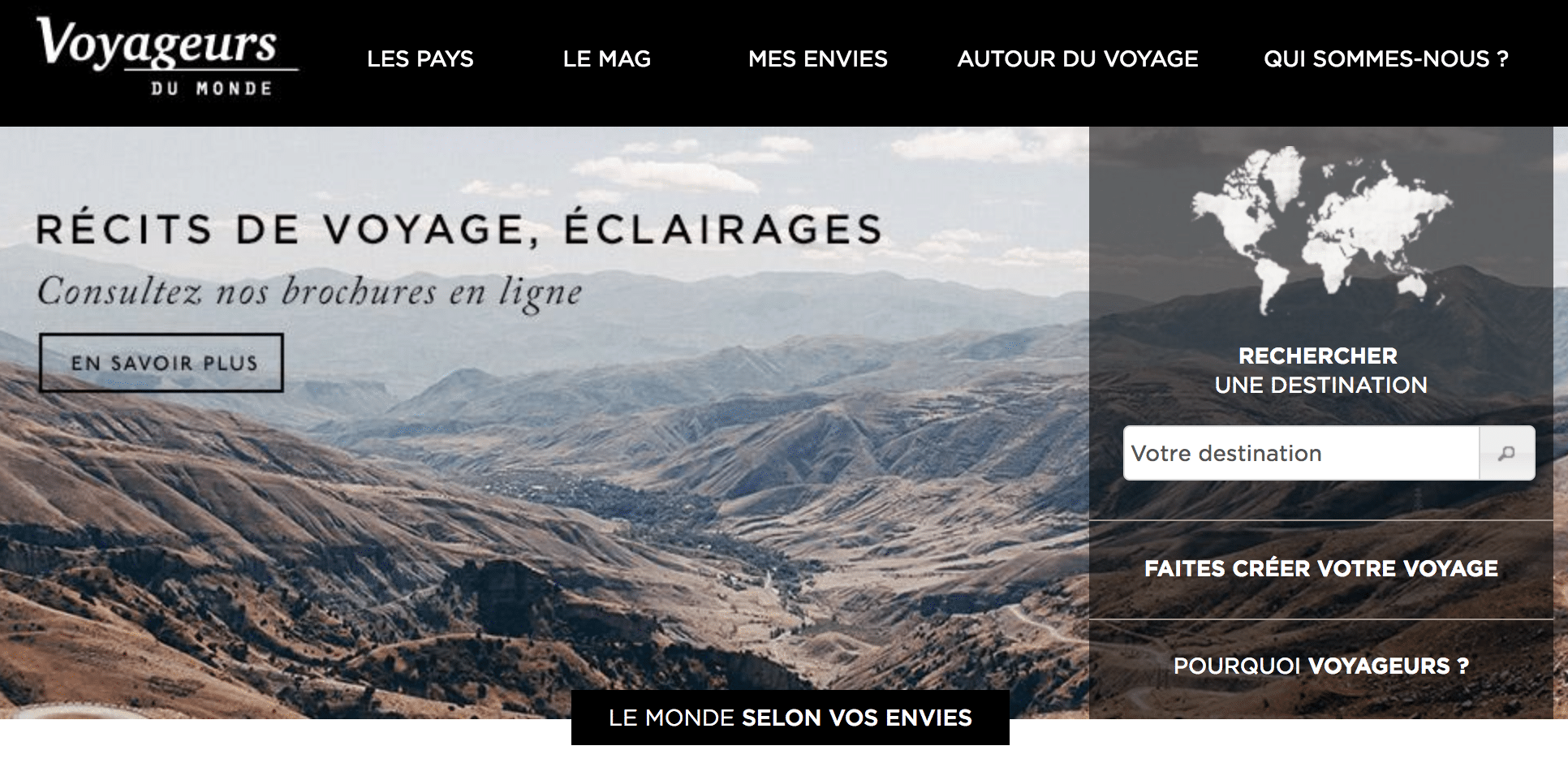The width and height of the screenshot is (1568, 776).
Task: Focus the Votre destination search field
Action: 1301,453
